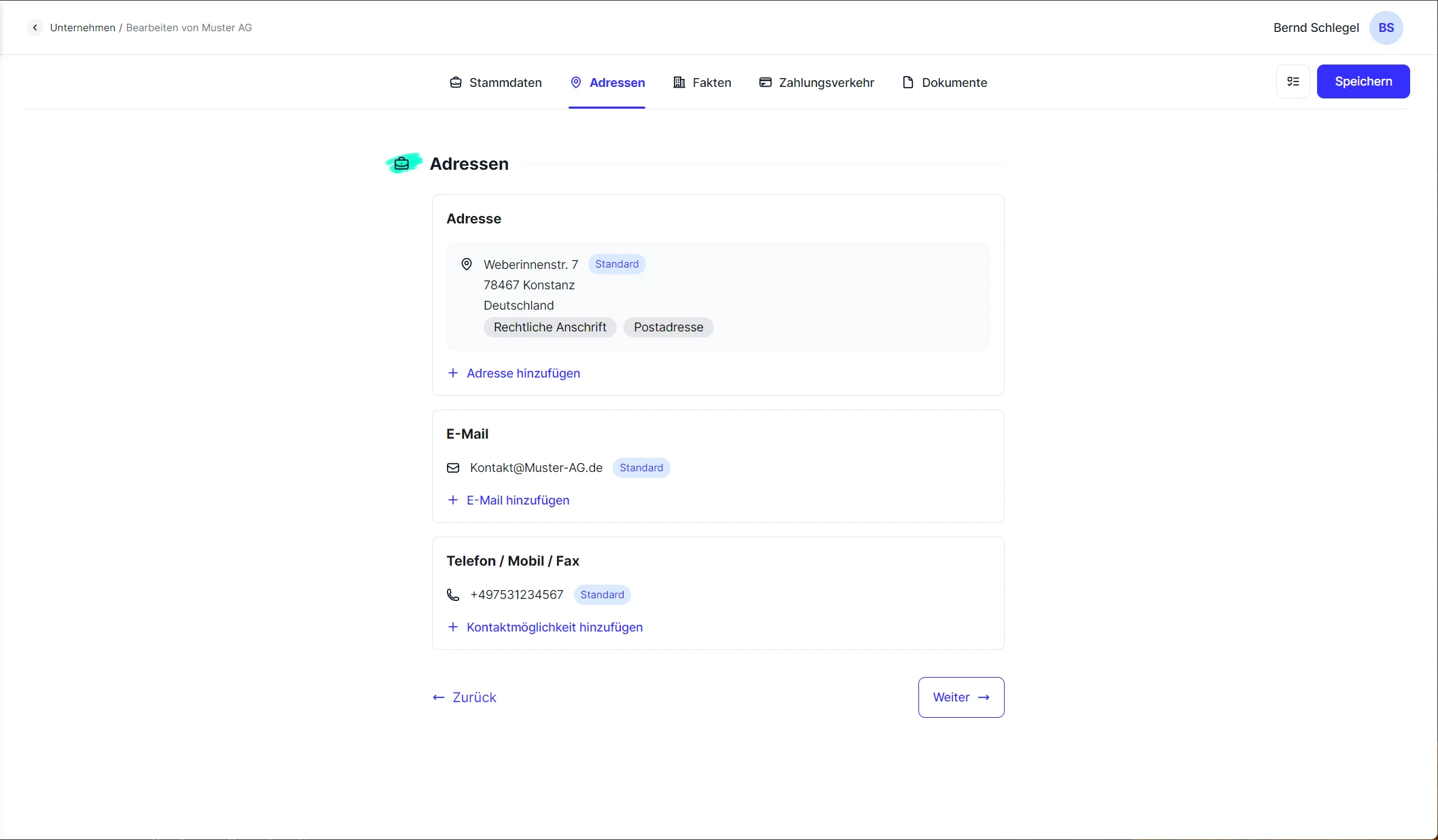Switch to the Fakten tab
1438x840 pixels.
[x=702, y=83]
